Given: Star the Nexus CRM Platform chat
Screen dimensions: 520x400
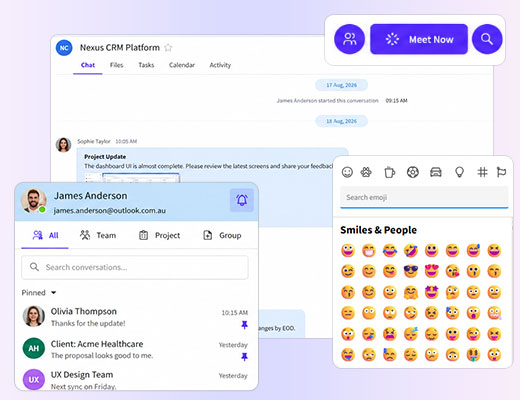Looking at the screenshot, I should 168,48.
